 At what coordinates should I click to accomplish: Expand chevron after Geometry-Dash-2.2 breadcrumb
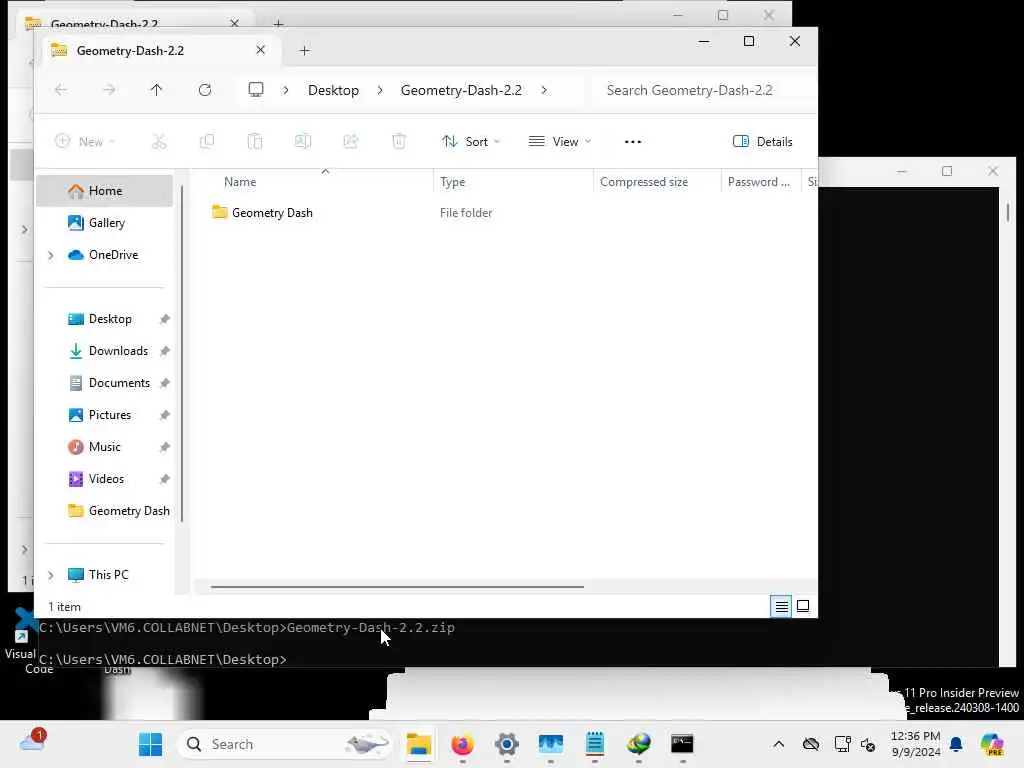click(x=544, y=90)
